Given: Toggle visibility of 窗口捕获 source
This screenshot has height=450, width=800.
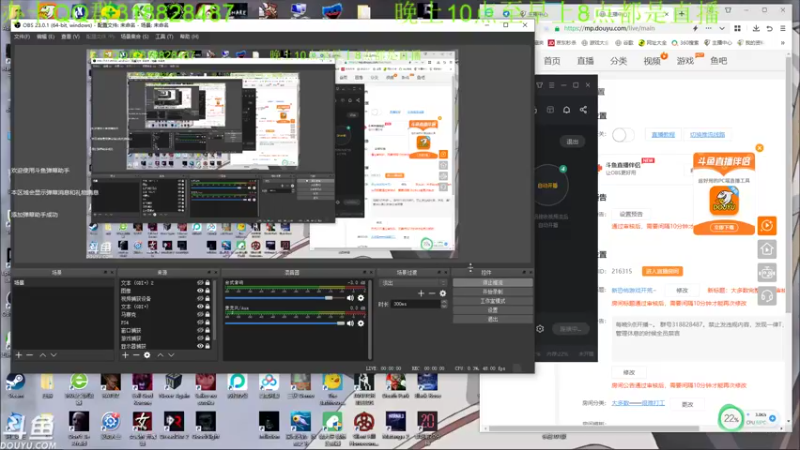Looking at the screenshot, I should point(200,330).
